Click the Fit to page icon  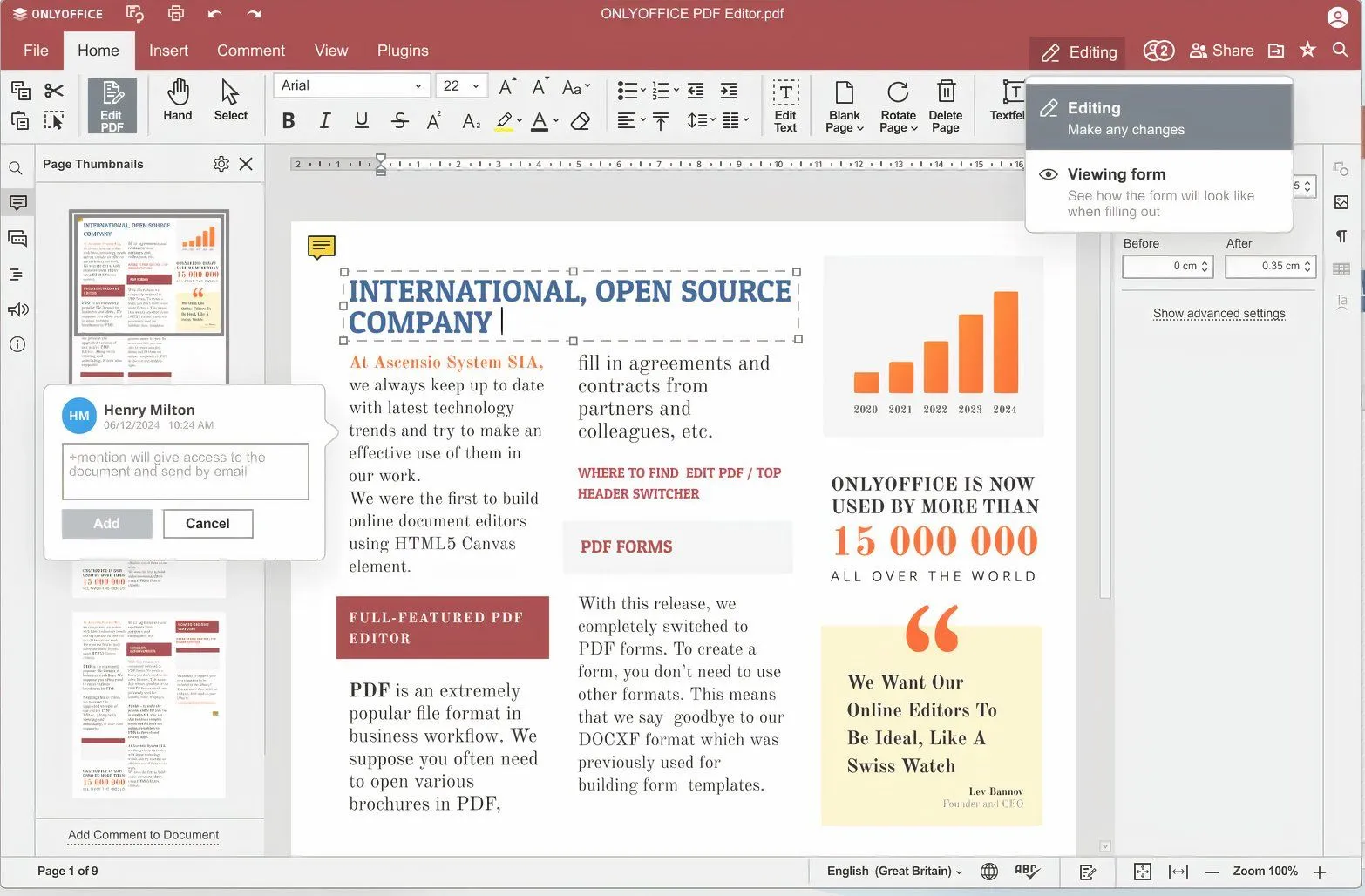1143,872
